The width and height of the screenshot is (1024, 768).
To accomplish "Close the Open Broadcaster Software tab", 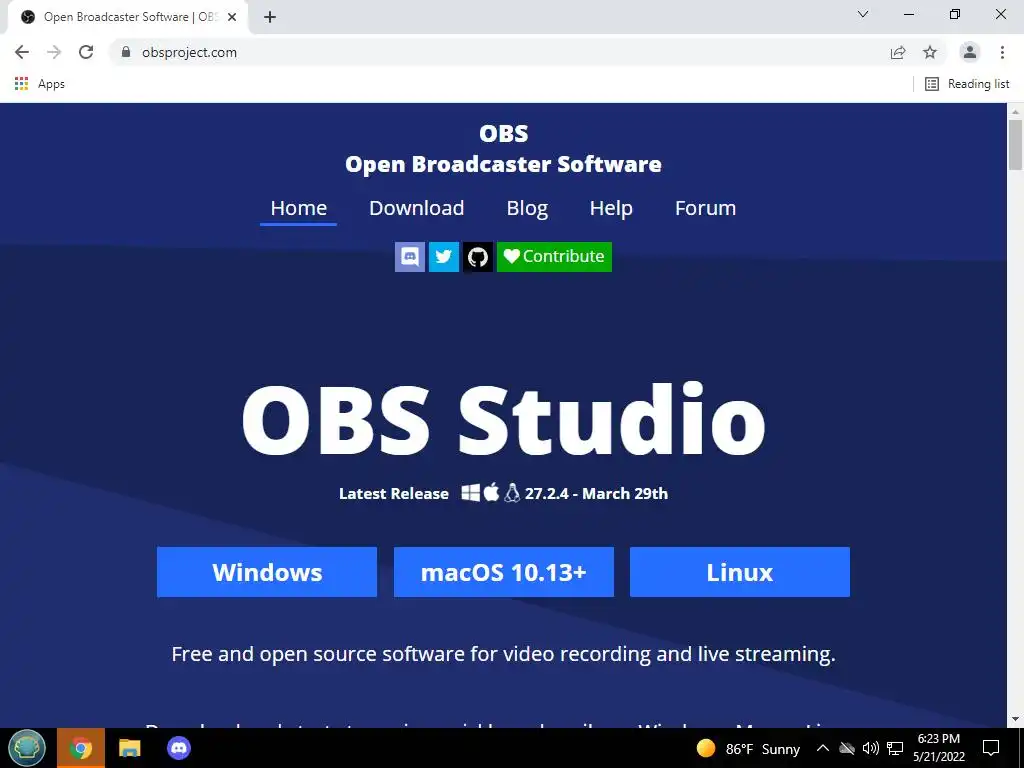I will pos(232,17).
